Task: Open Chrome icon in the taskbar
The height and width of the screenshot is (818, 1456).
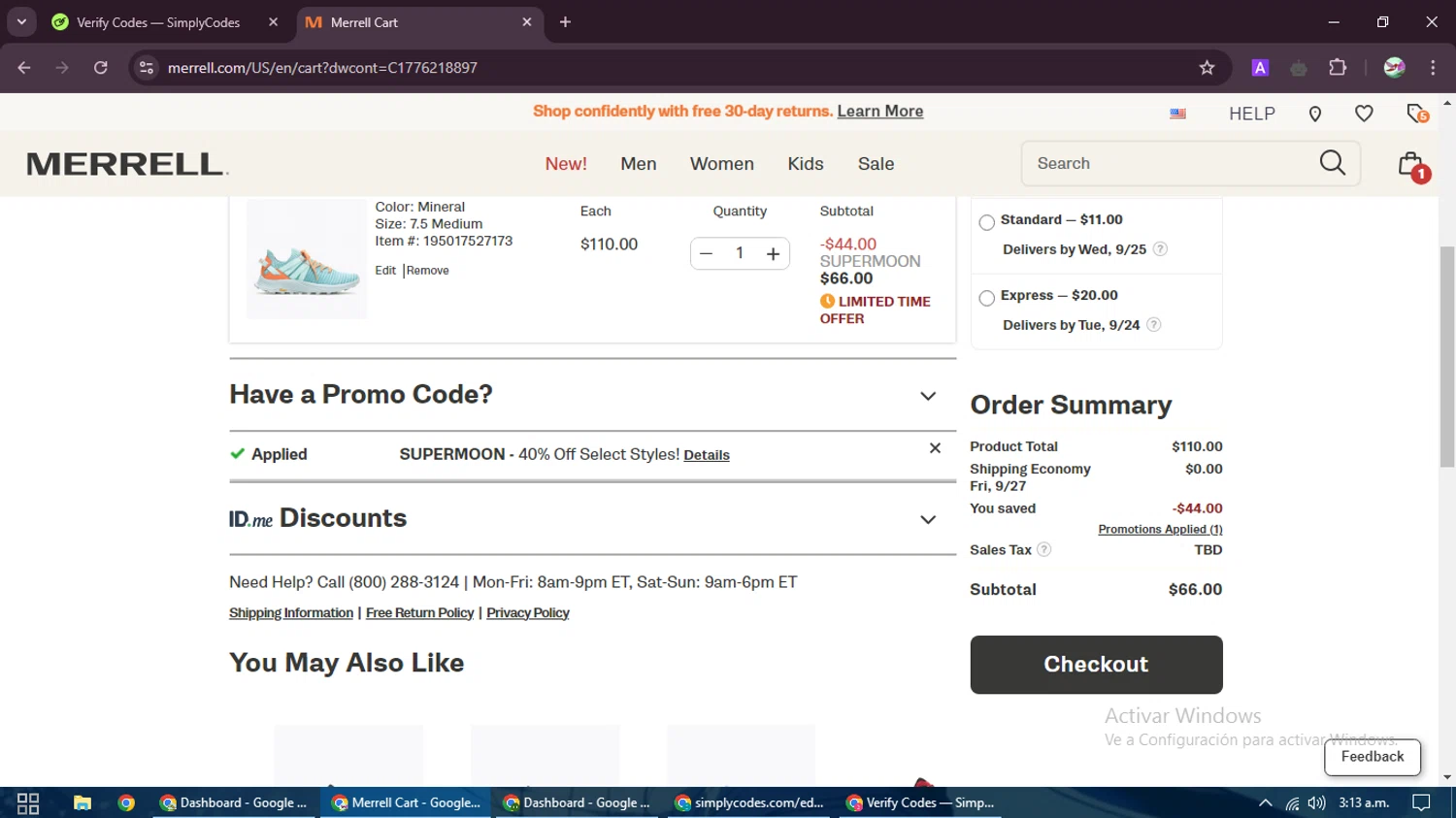Action: pyautogui.click(x=126, y=803)
